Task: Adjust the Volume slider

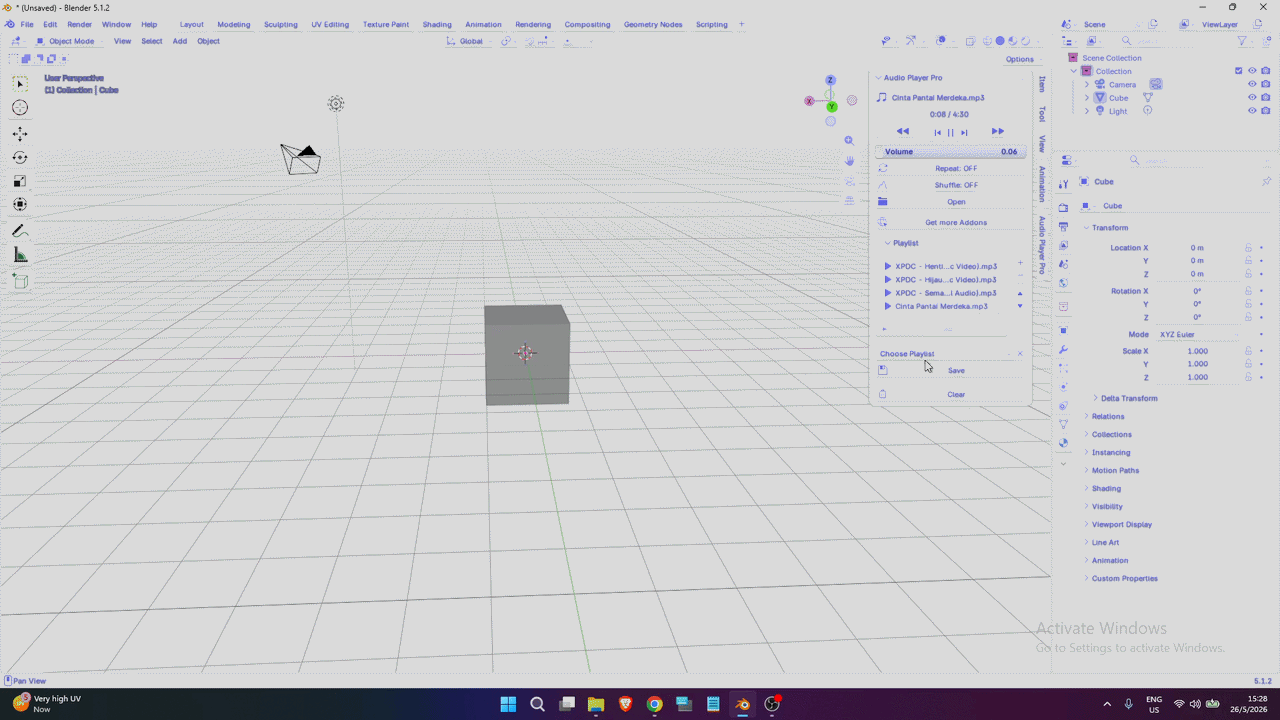Action: pos(949,152)
